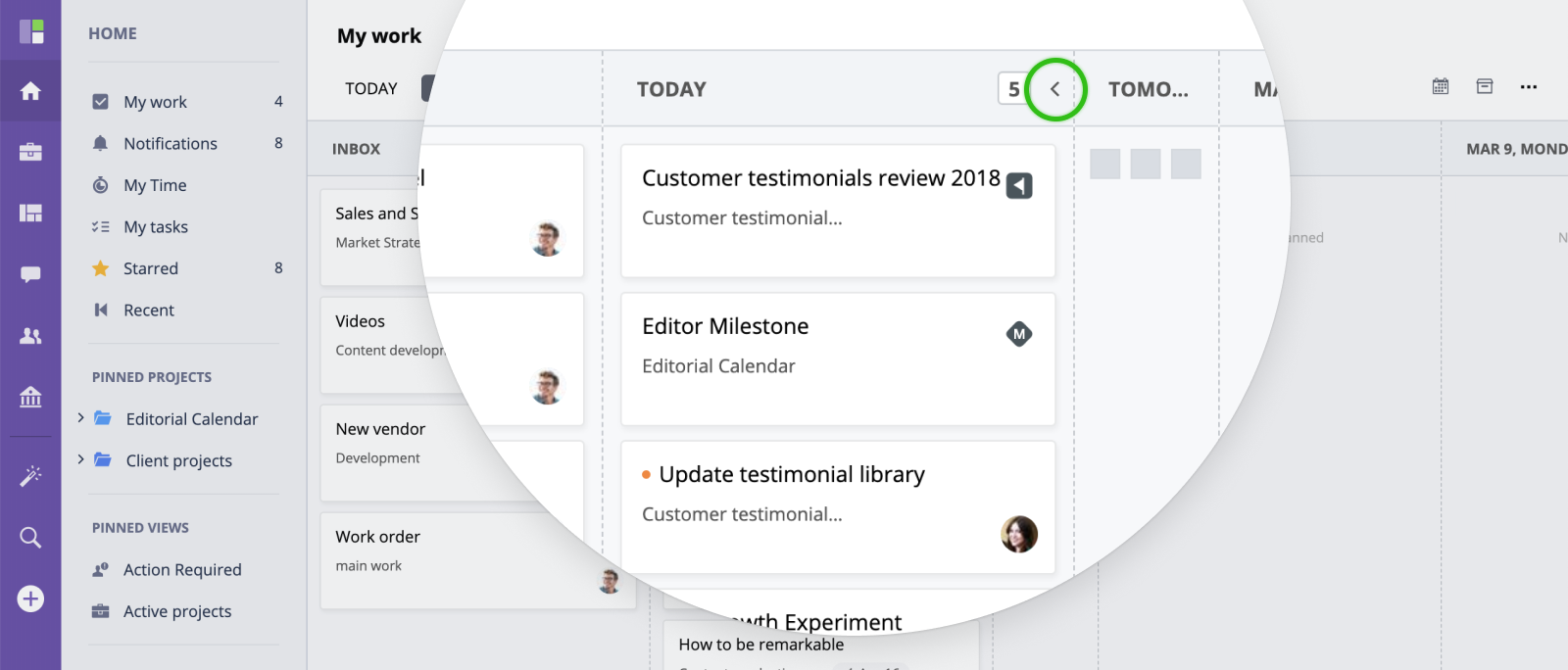
Task: Click the MAR 9, MOND column header
Action: 1516,149
